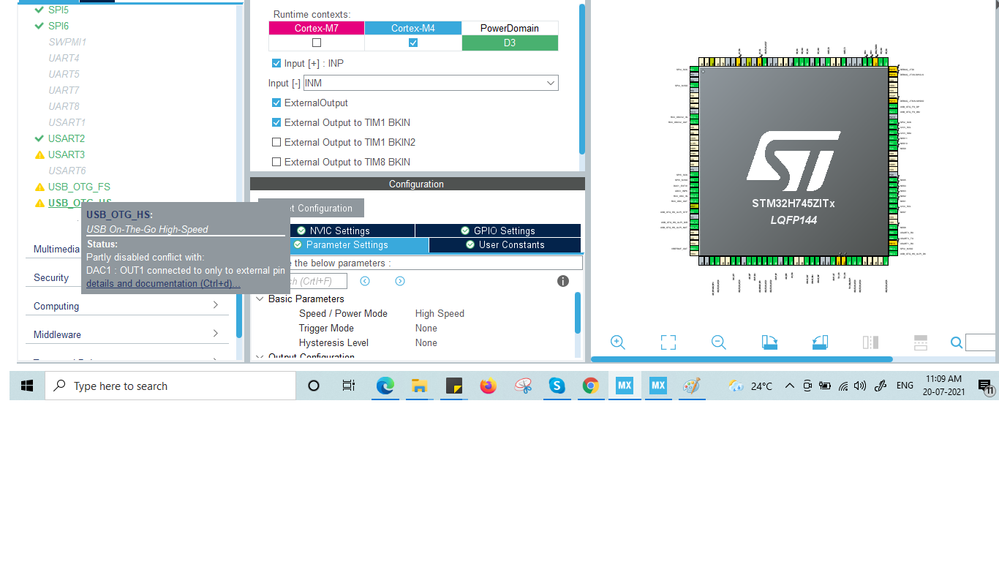Screen dimensions: 999x562
Task: Uncheck External Output to TIM1 BKIN
Action: tap(276, 122)
